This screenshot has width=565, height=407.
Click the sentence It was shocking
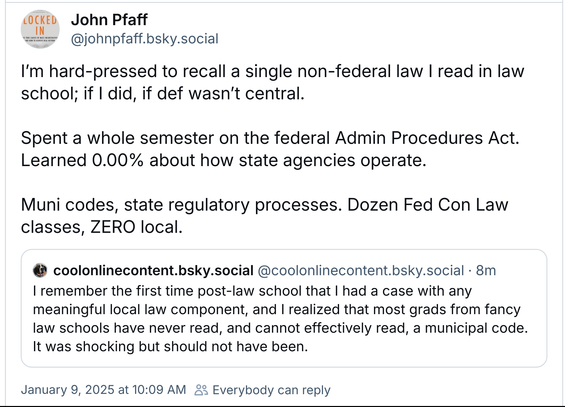point(170,346)
